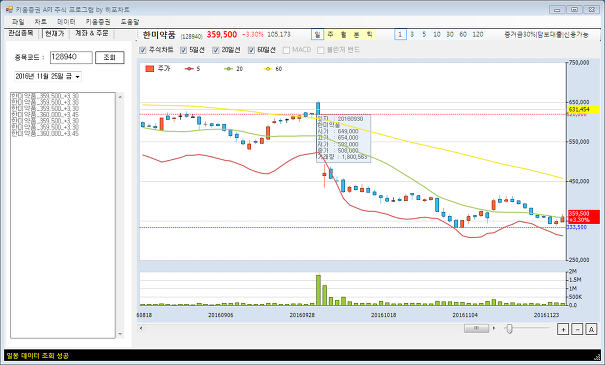The width and height of the screenshot is (605, 365).
Task: Click the down arrow of the watchlist scrollbar
Action: (120, 334)
